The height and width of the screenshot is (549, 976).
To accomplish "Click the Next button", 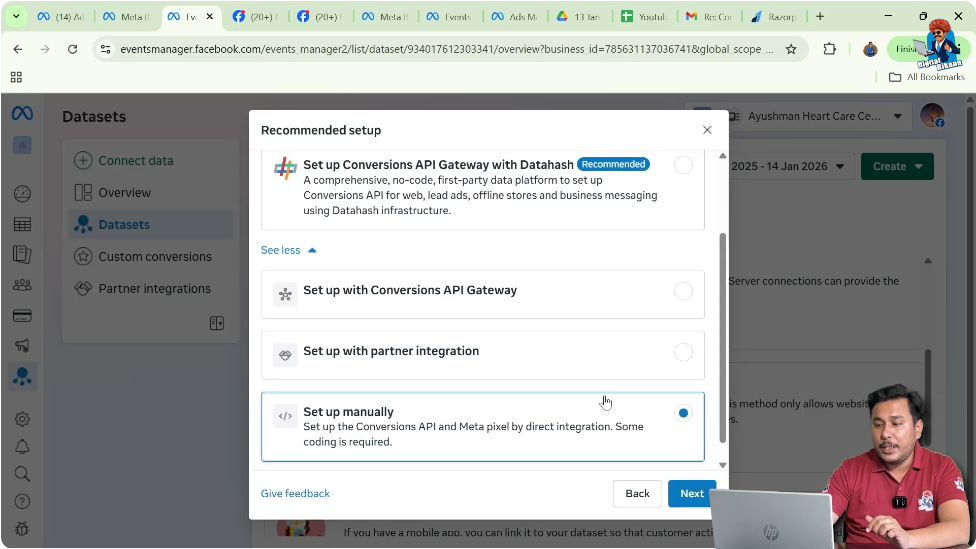I will click(x=692, y=494).
